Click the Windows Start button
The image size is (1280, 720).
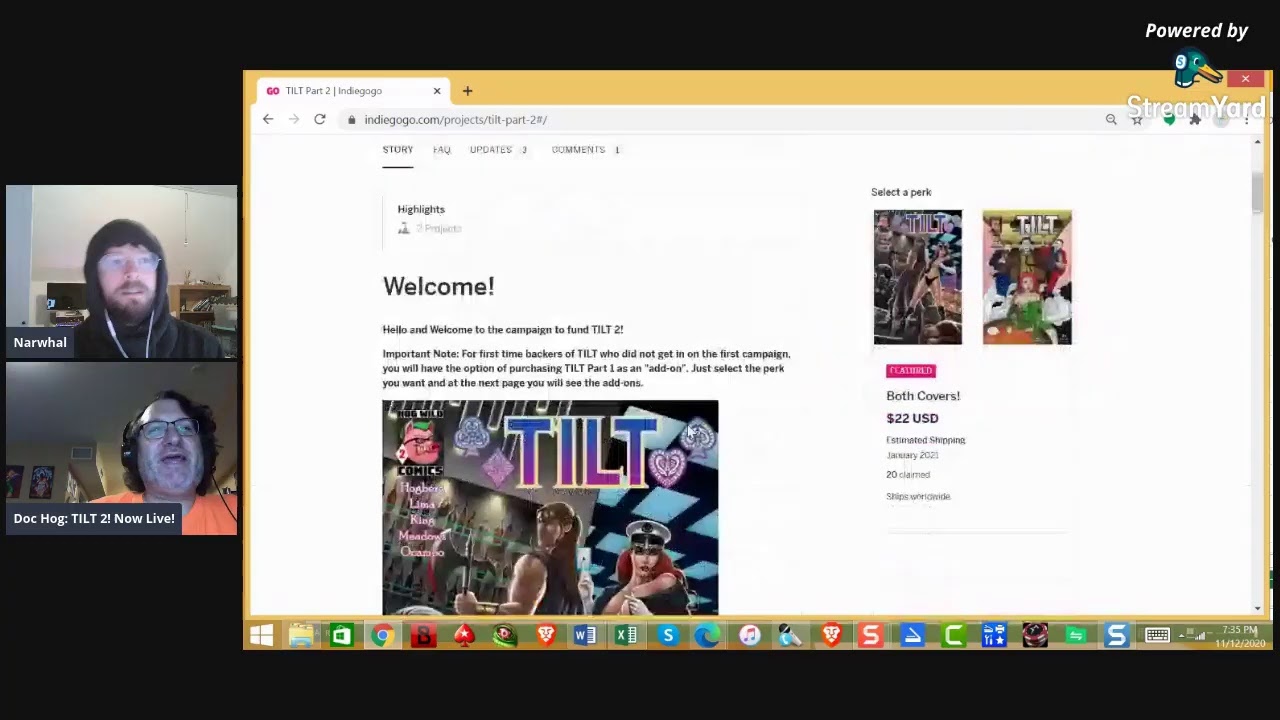coord(262,636)
